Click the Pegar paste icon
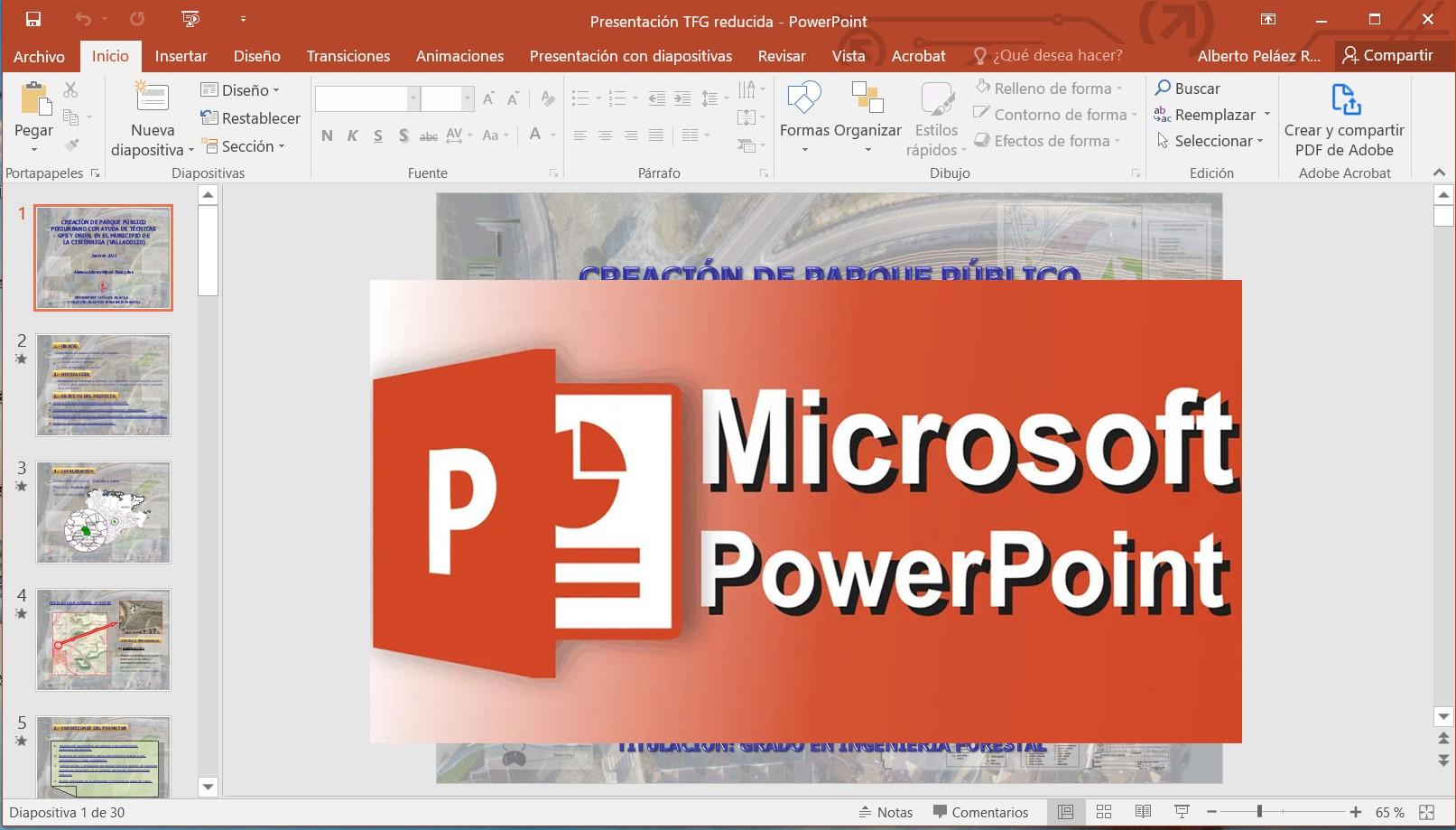The image size is (1456, 830). 34,100
